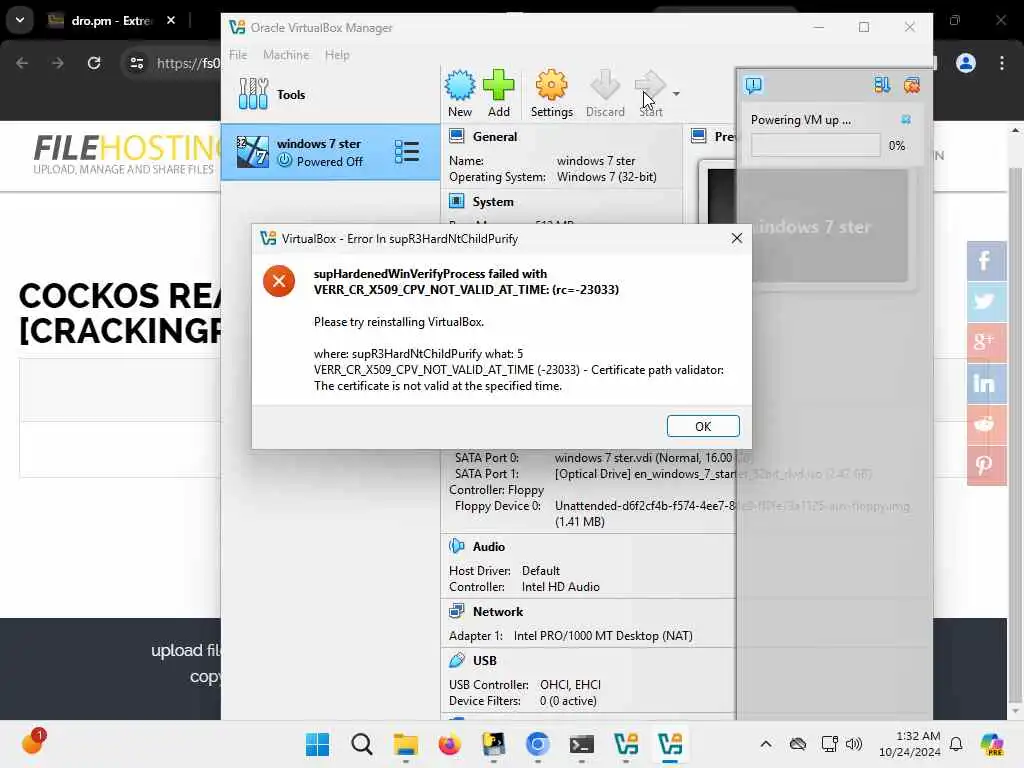Share page on Twitter in browser
Viewport: 1024px width, 768px height.
pos(986,302)
